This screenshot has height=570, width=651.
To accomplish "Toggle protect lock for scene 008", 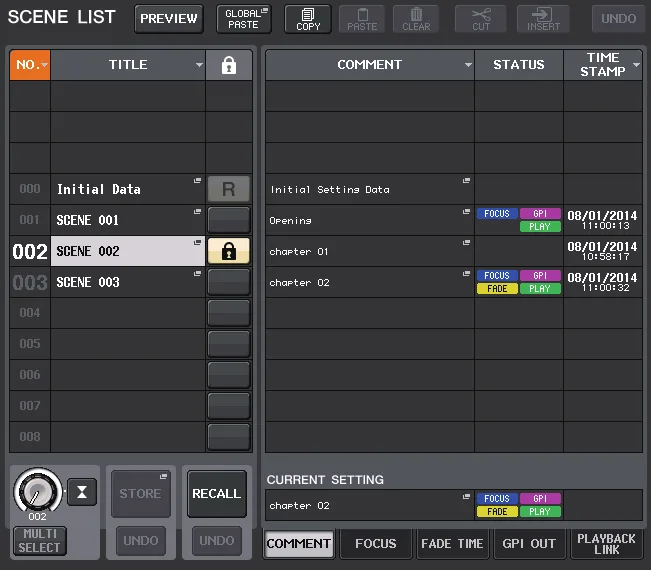I will (x=229, y=437).
